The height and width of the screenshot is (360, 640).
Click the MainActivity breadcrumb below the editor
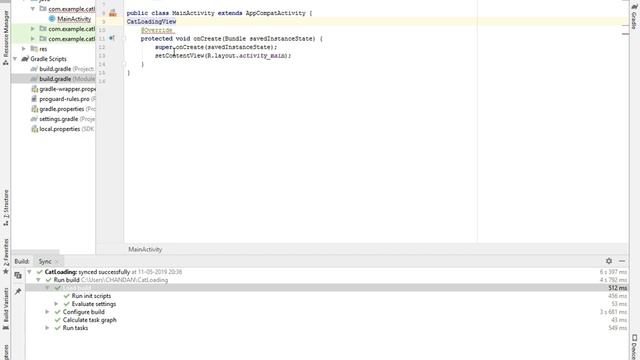point(145,249)
